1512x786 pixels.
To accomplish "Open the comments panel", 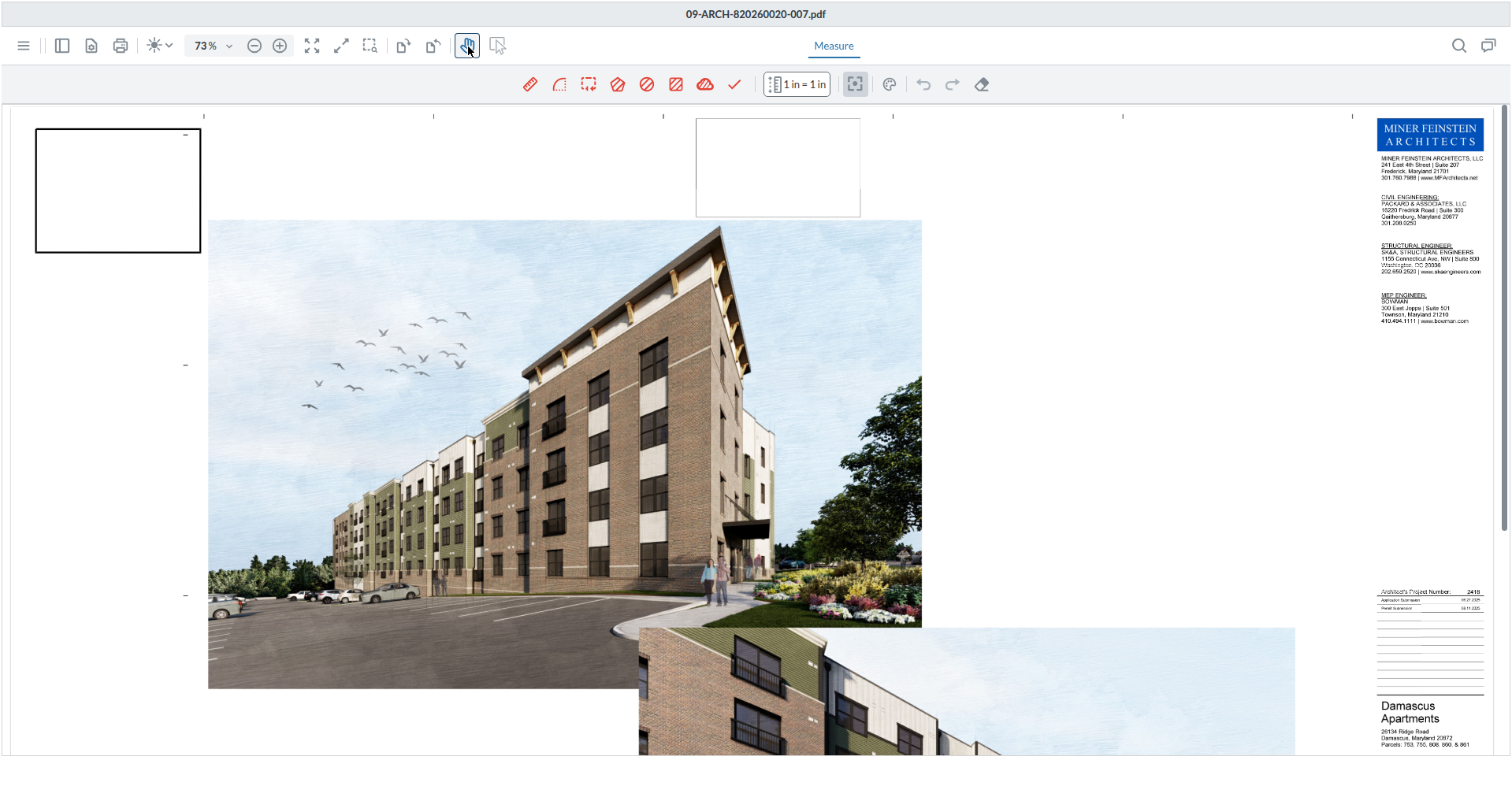I will tap(1488, 46).
